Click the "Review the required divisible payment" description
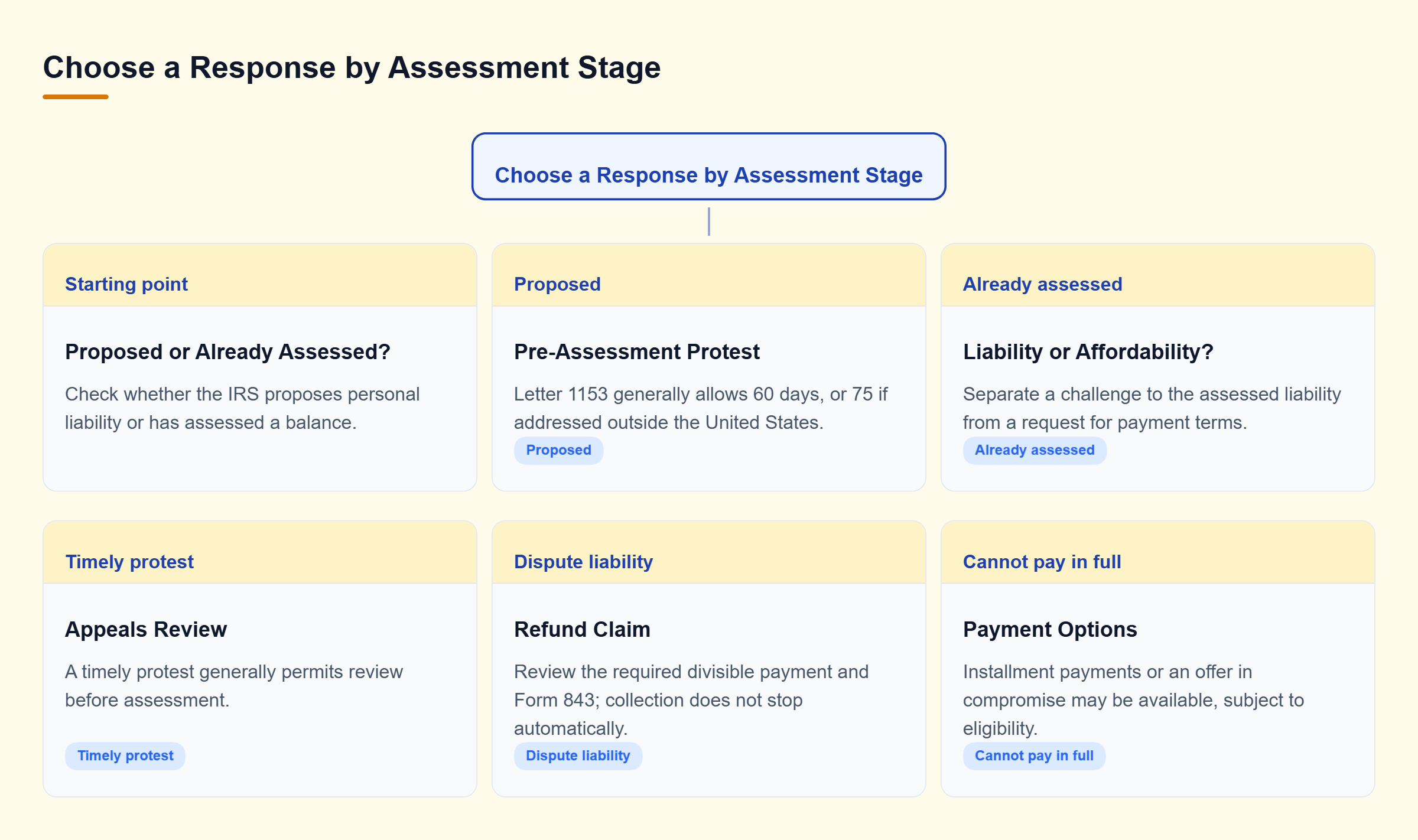Screen dimensions: 1418x840 691,700
